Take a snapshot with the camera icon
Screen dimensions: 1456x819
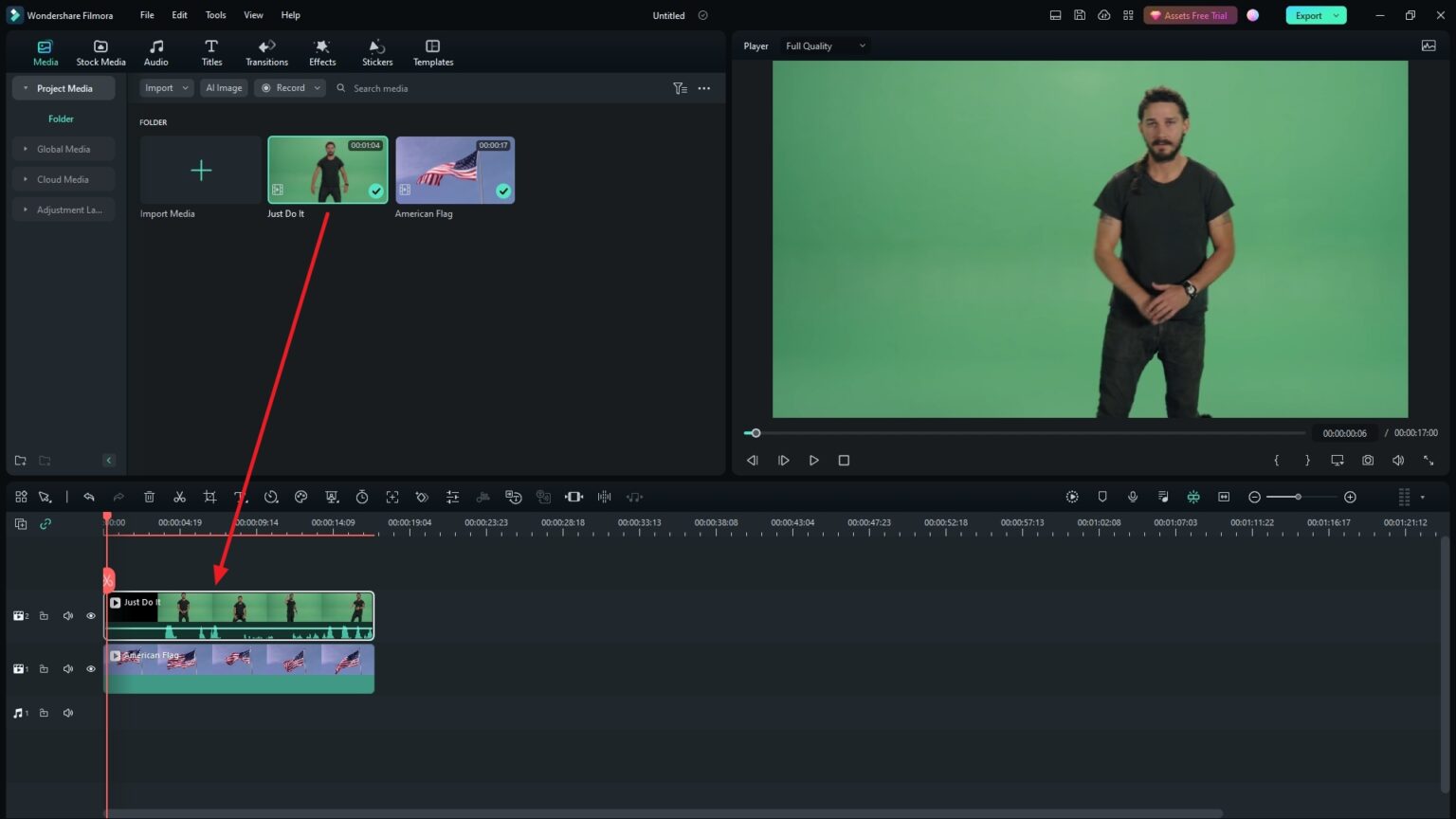1368,460
